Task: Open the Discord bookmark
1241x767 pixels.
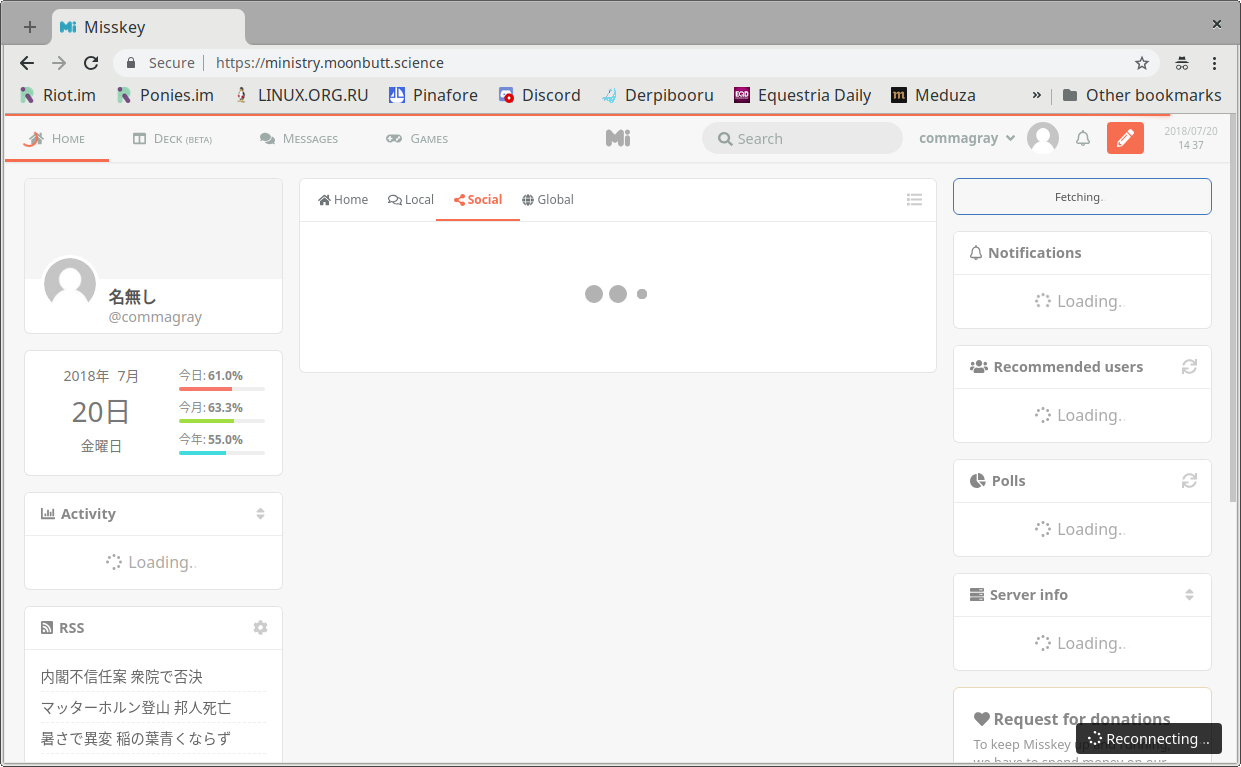Action: coord(540,95)
